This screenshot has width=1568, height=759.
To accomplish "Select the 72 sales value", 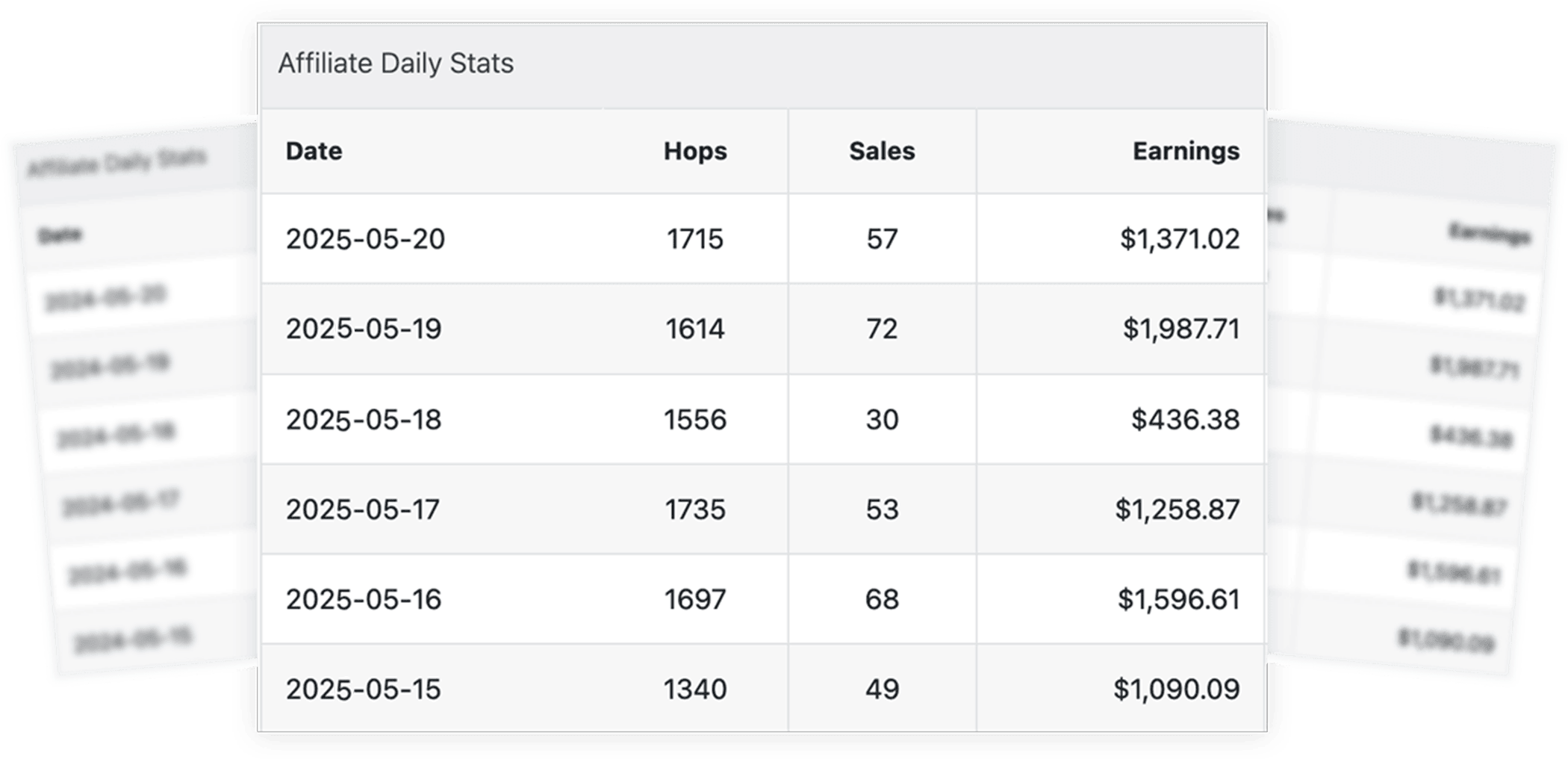I will (x=881, y=329).
